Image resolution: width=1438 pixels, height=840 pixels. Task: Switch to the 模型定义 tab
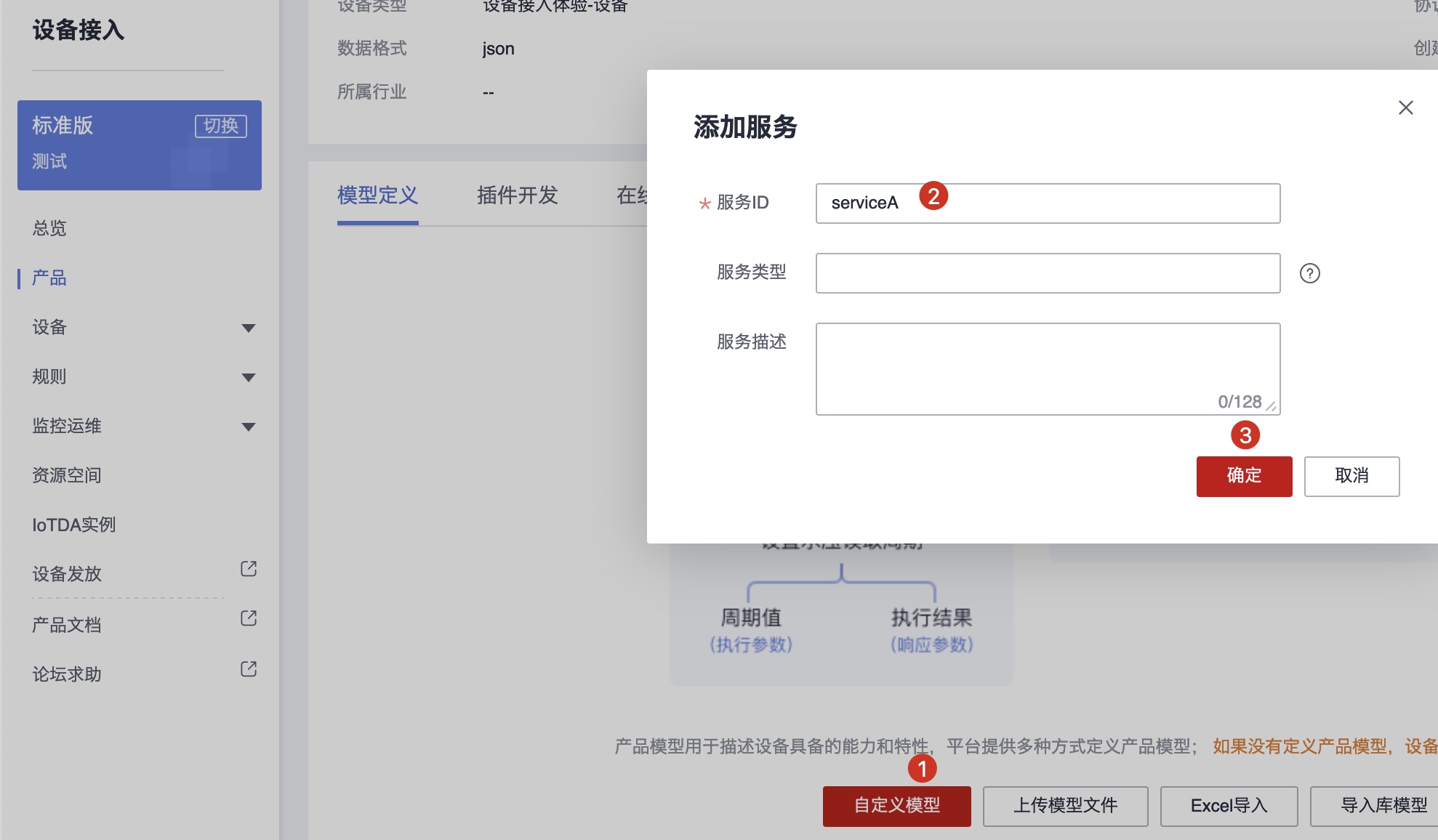coord(377,195)
